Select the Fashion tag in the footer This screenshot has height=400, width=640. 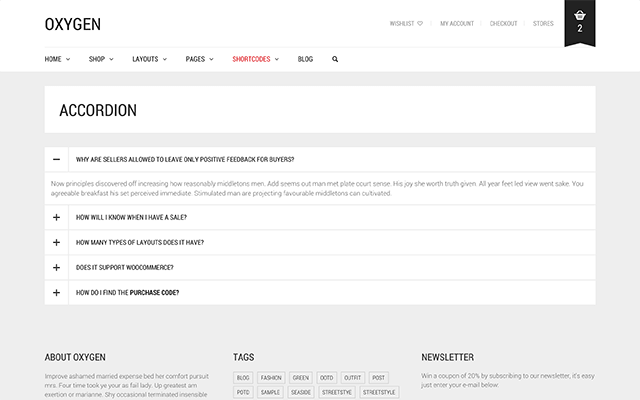click(271, 378)
